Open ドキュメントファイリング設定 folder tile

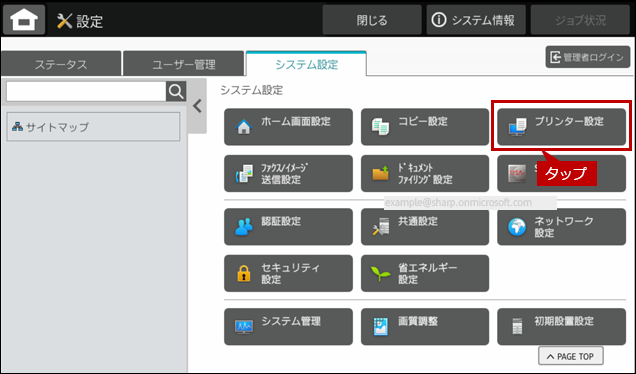pyautogui.click(x=425, y=174)
